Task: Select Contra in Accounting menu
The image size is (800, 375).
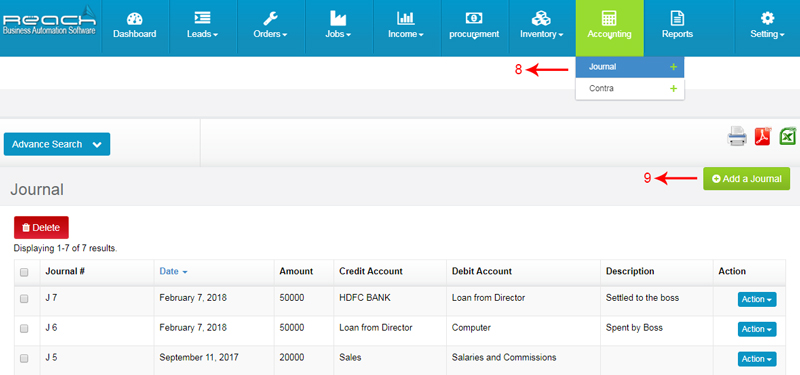Action: click(630, 88)
